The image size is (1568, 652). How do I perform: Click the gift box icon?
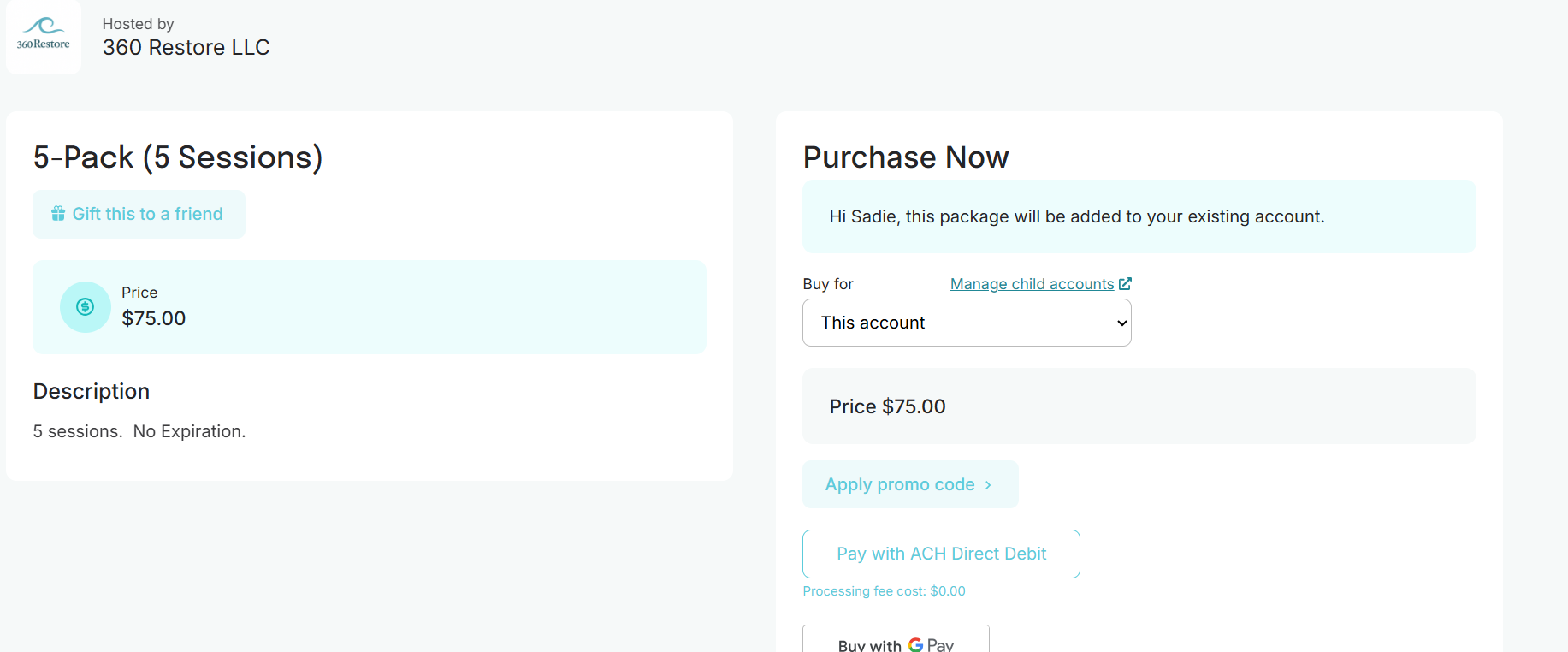click(x=58, y=214)
